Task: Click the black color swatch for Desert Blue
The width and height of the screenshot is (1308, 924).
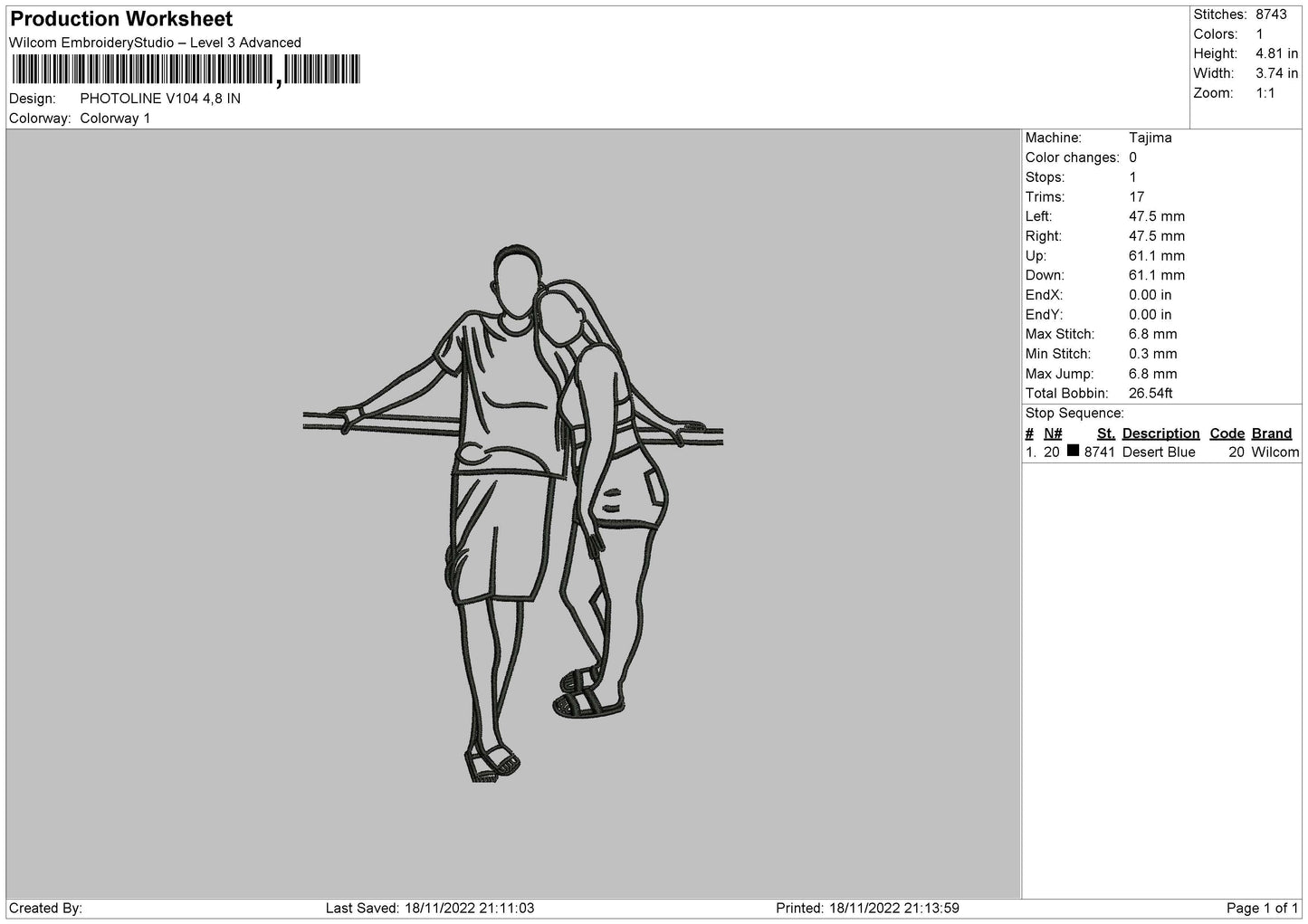Action: point(1073,451)
